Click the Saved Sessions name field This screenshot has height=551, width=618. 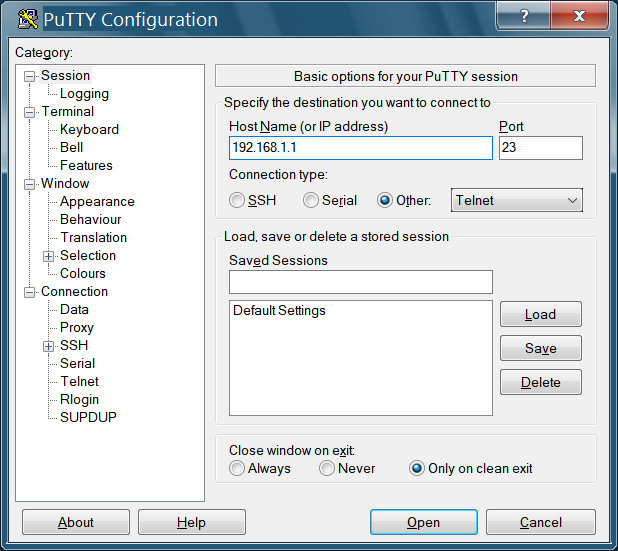[x=361, y=282]
